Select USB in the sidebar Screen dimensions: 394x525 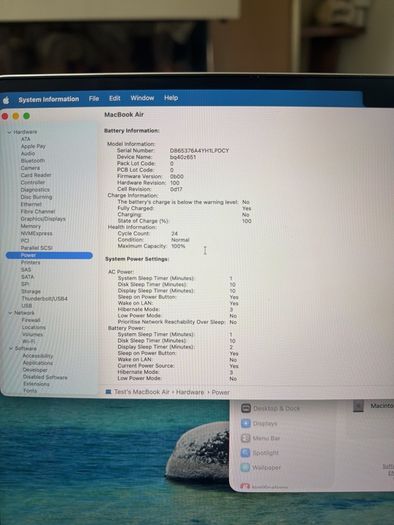click(x=27, y=306)
